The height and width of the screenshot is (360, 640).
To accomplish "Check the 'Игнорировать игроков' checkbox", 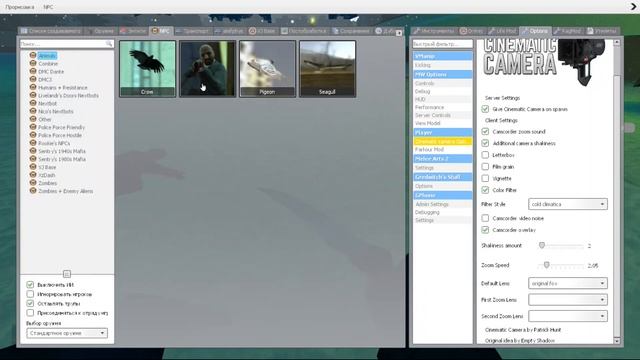I will (30, 294).
